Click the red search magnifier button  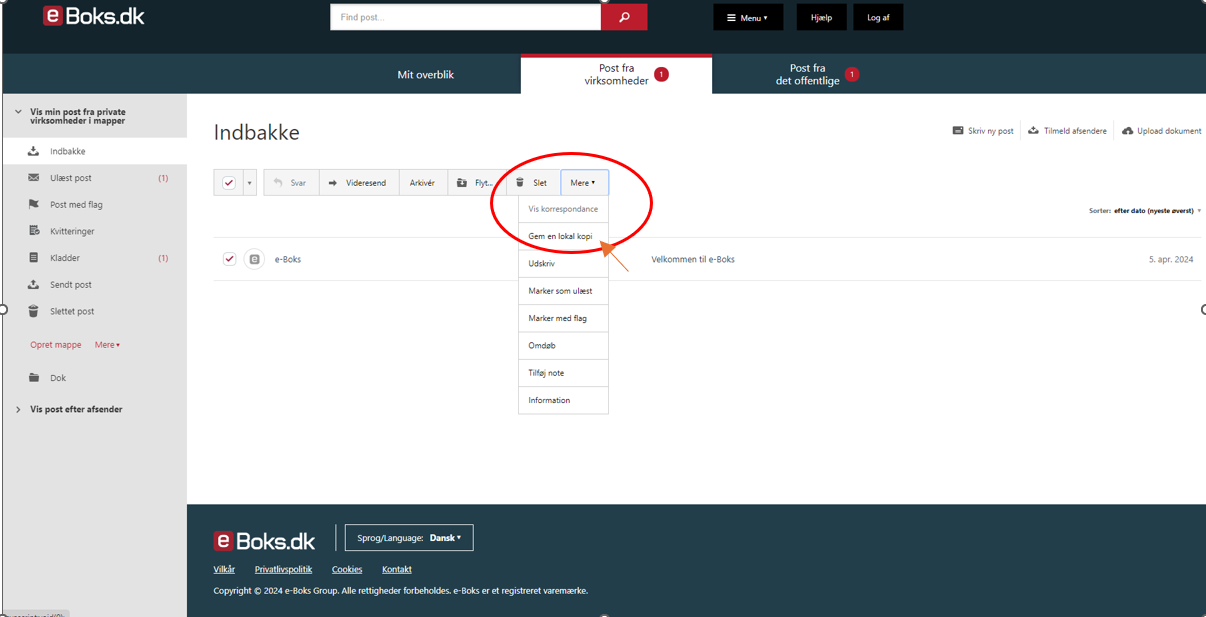point(624,17)
